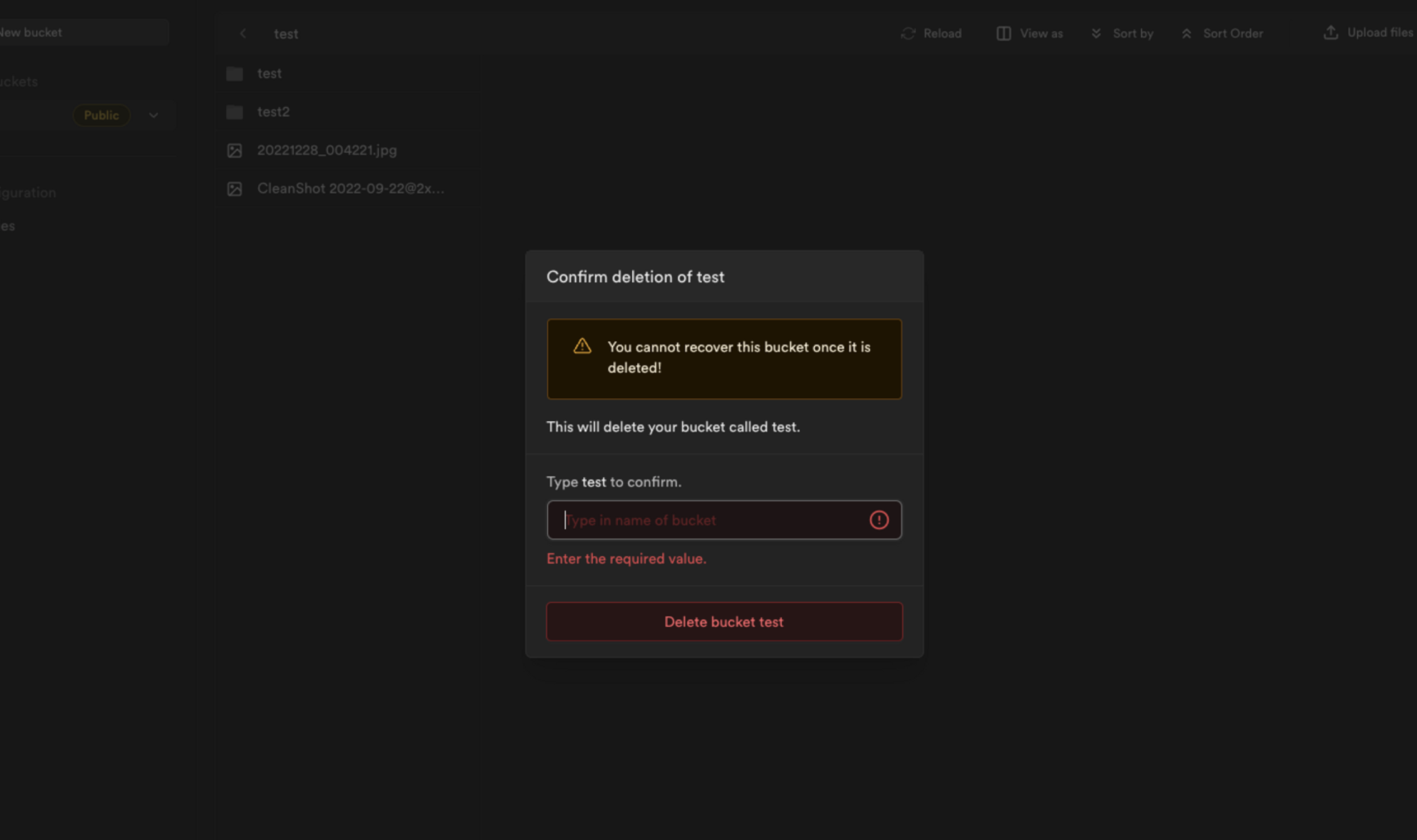This screenshot has height=840, width=1417.
Task: Click the error icon inside the bucket name field
Action: 879,519
